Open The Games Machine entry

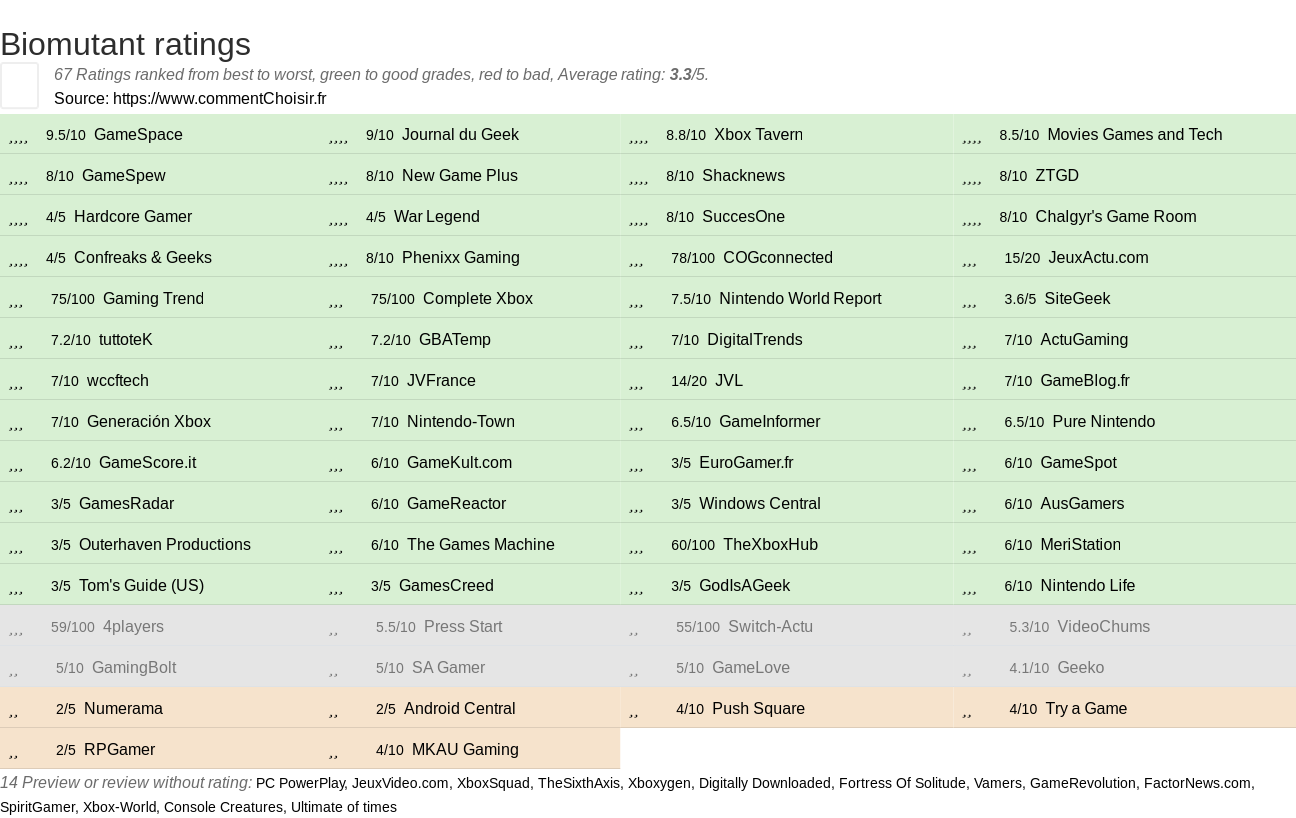(480, 544)
